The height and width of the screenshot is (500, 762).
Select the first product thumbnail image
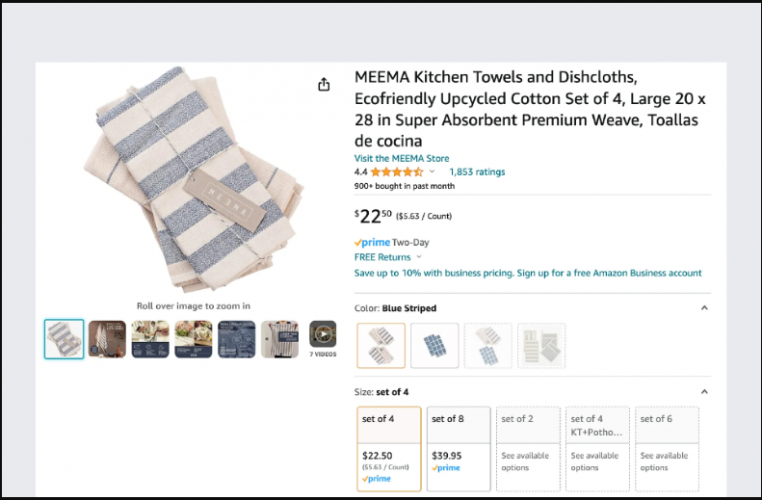pos(64,340)
